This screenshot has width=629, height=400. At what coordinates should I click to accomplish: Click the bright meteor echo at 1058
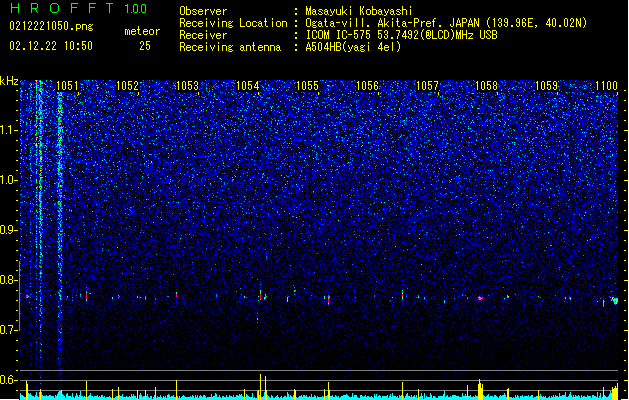point(480,298)
